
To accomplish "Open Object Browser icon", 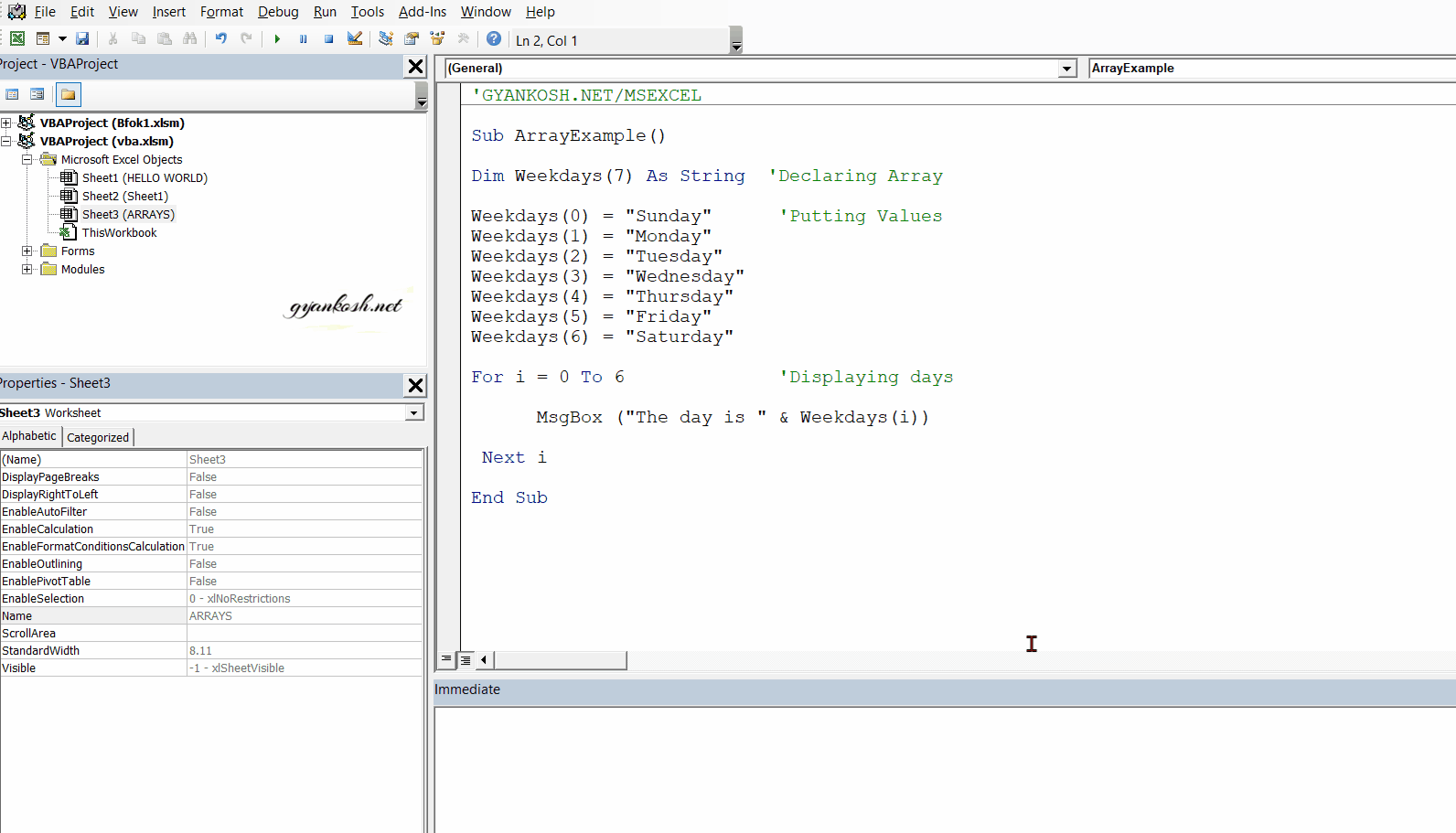I will (437, 38).
